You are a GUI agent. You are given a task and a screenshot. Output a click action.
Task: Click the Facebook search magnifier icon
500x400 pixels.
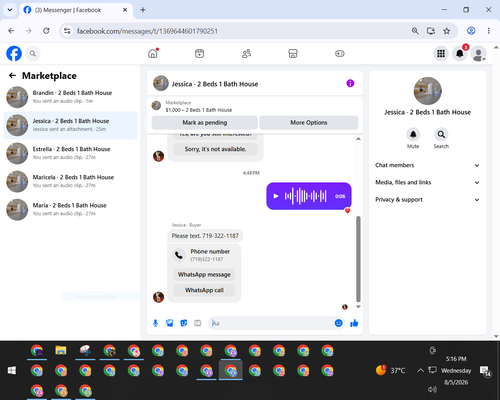click(33, 53)
